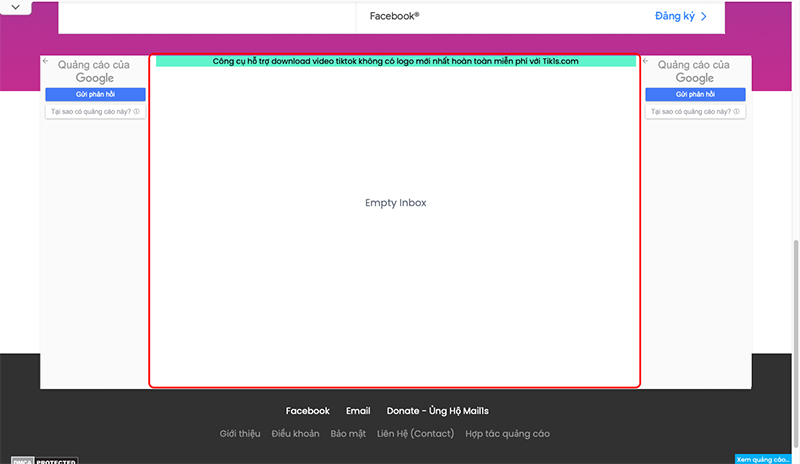Click the DMCA Protected badge
The image size is (800, 464).
coord(44,460)
